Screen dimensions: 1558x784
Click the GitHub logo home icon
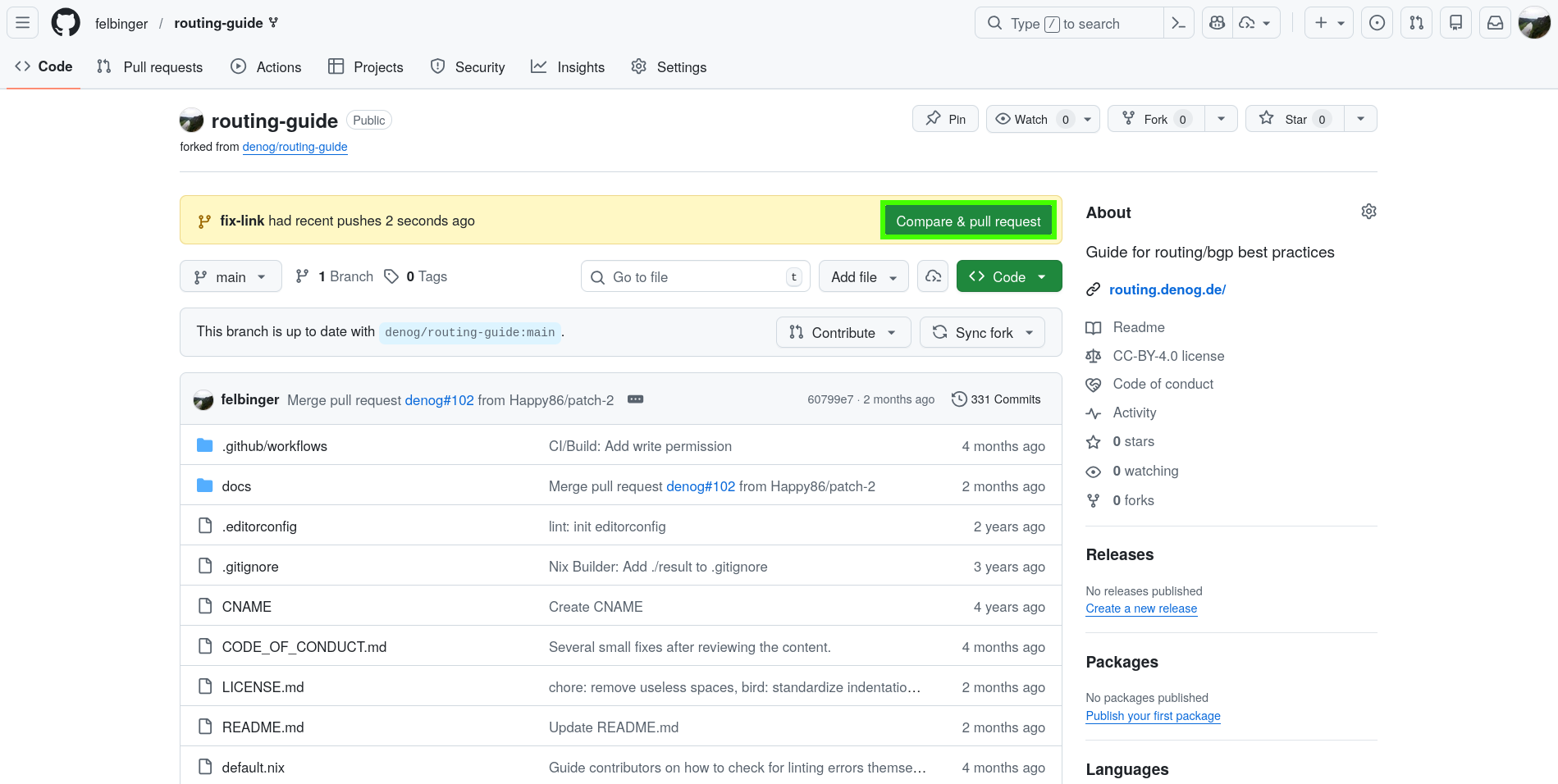pos(66,23)
